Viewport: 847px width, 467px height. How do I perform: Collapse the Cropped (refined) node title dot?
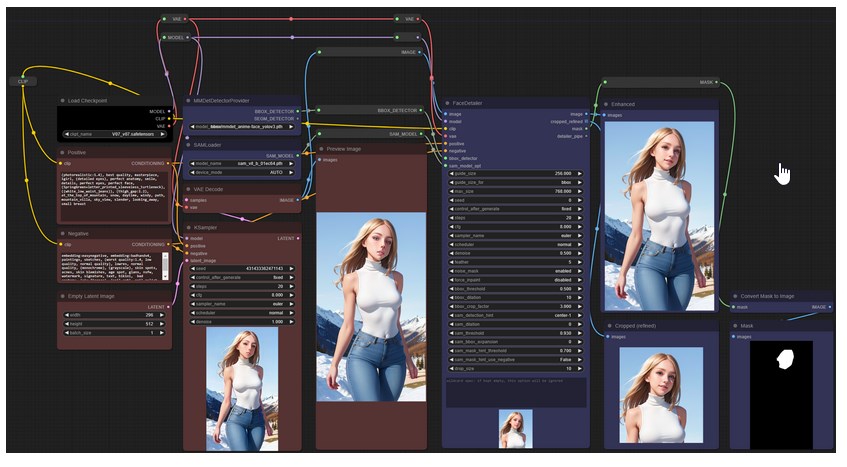[610, 326]
